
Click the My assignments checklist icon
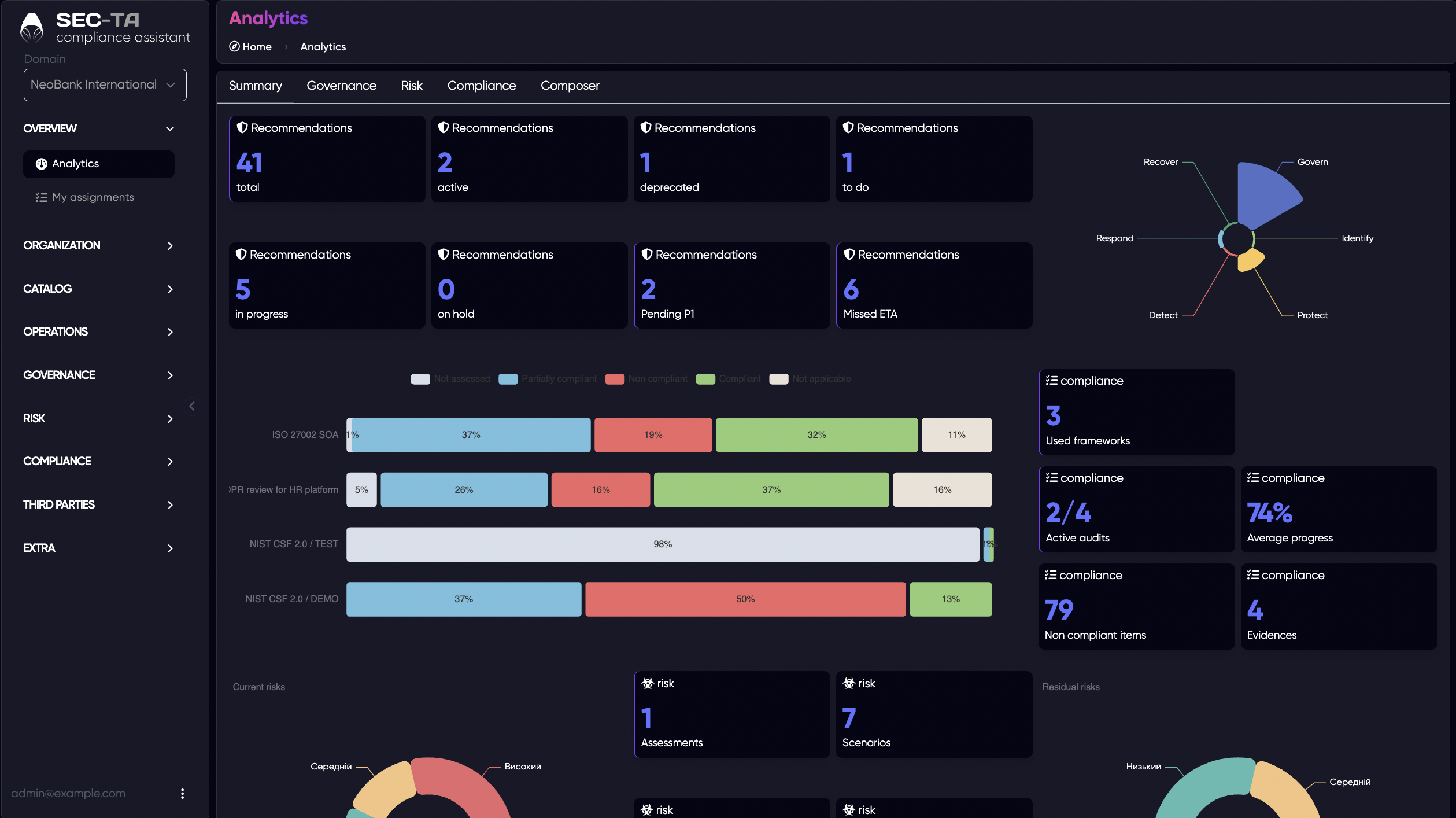pos(41,197)
